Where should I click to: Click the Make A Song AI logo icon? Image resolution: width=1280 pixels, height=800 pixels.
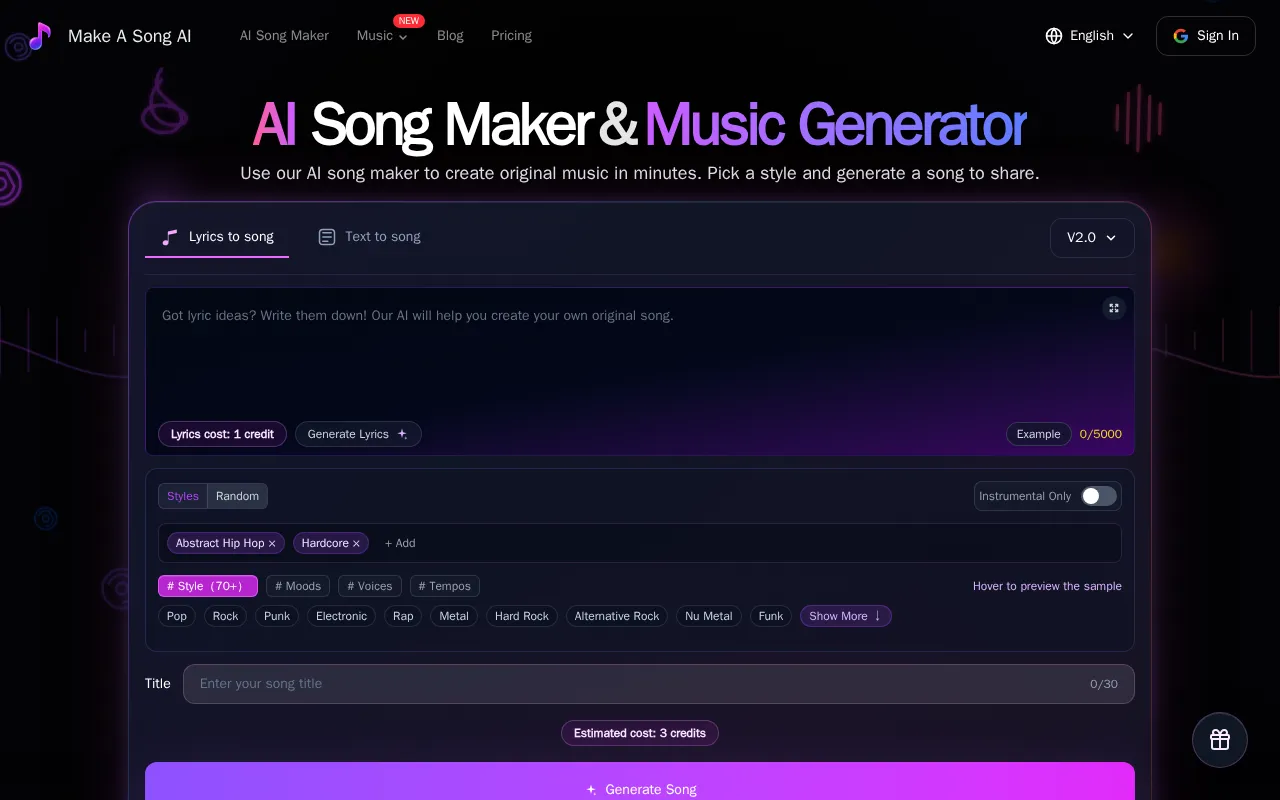point(39,36)
